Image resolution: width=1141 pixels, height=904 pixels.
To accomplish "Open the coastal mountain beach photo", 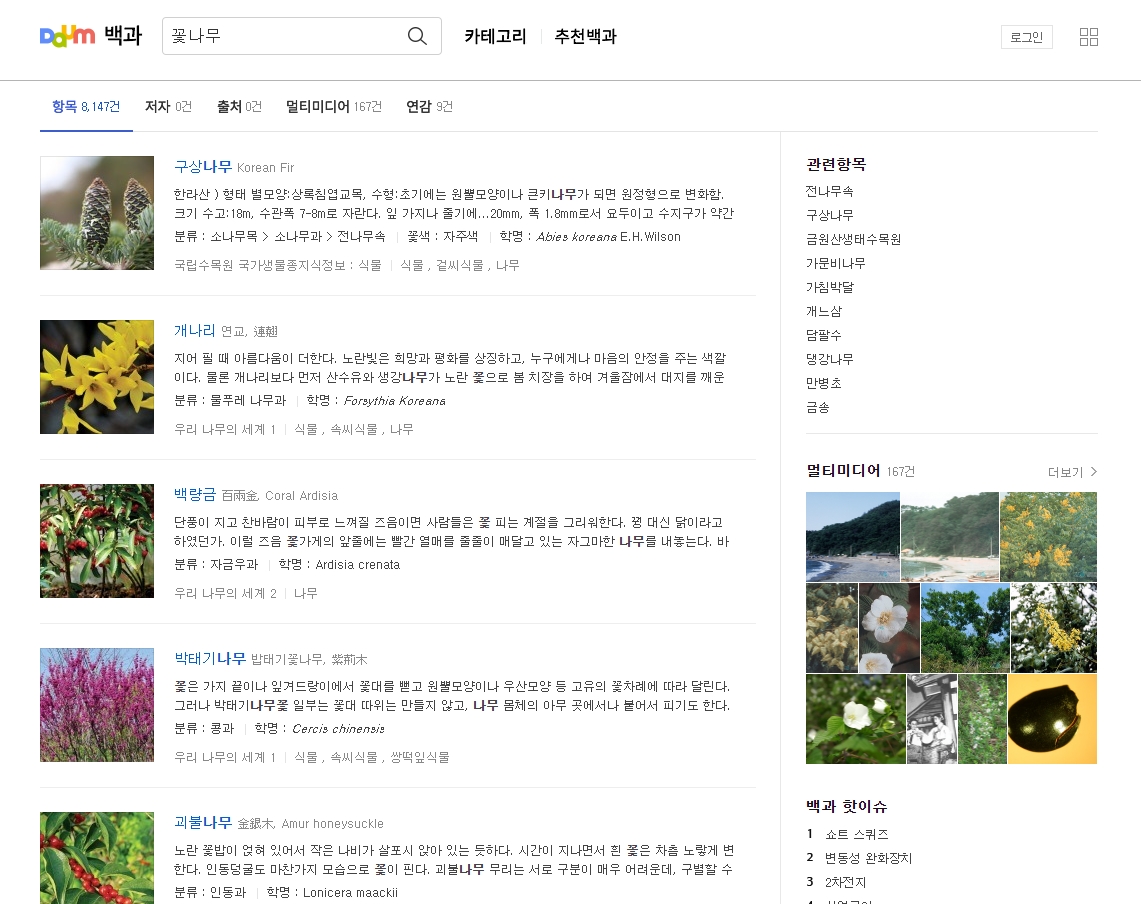I will [x=853, y=536].
